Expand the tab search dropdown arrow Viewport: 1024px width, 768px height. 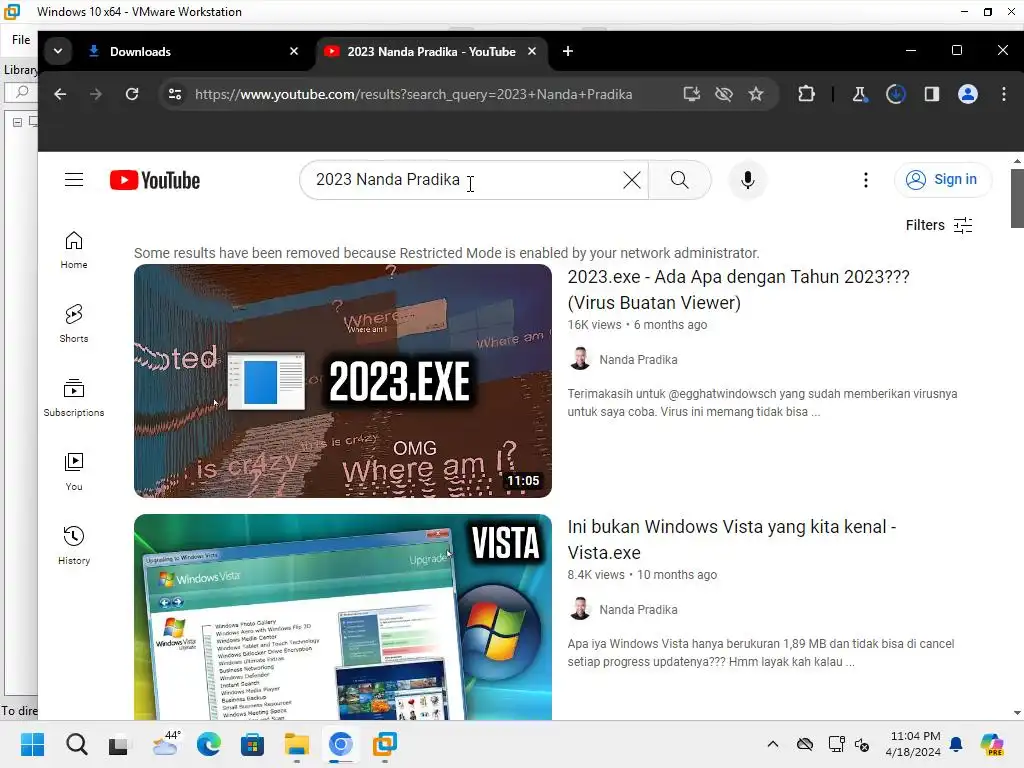tap(57, 51)
